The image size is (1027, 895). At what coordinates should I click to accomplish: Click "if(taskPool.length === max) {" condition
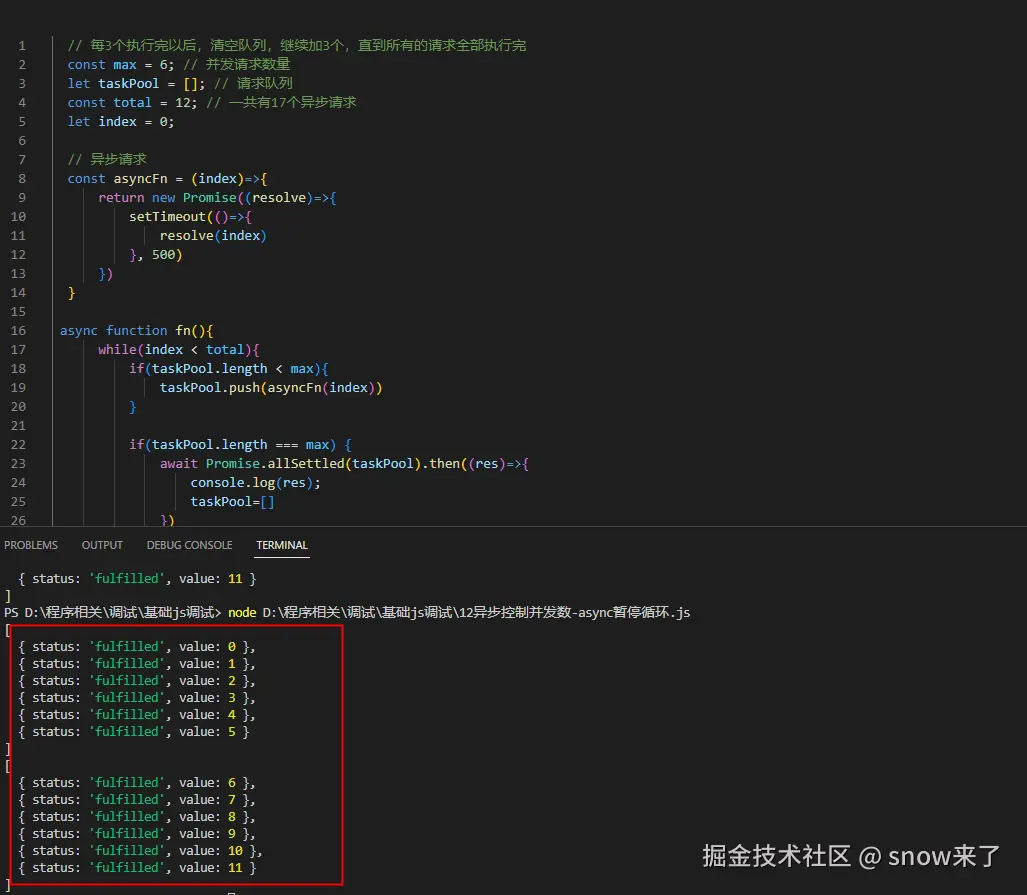(x=240, y=444)
